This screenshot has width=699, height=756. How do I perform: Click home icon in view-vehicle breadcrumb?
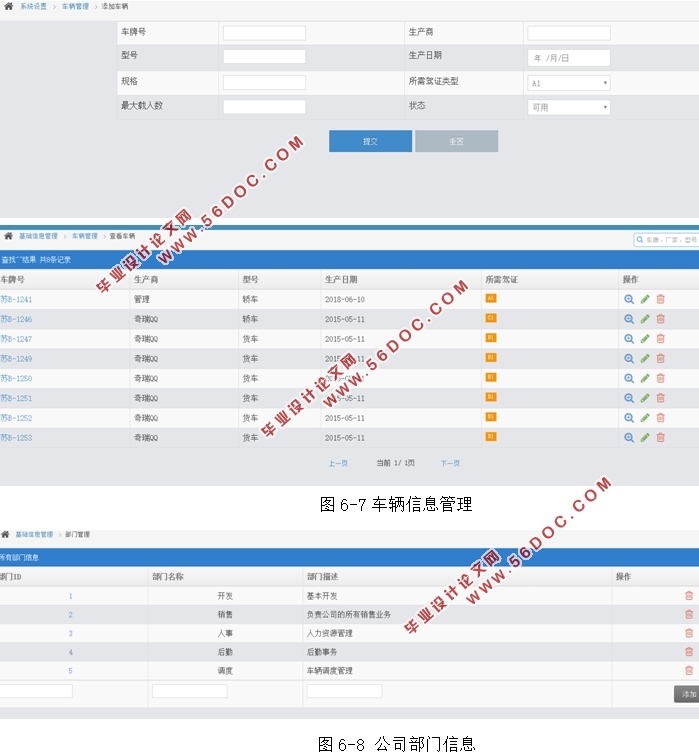[x=8, y=236]
